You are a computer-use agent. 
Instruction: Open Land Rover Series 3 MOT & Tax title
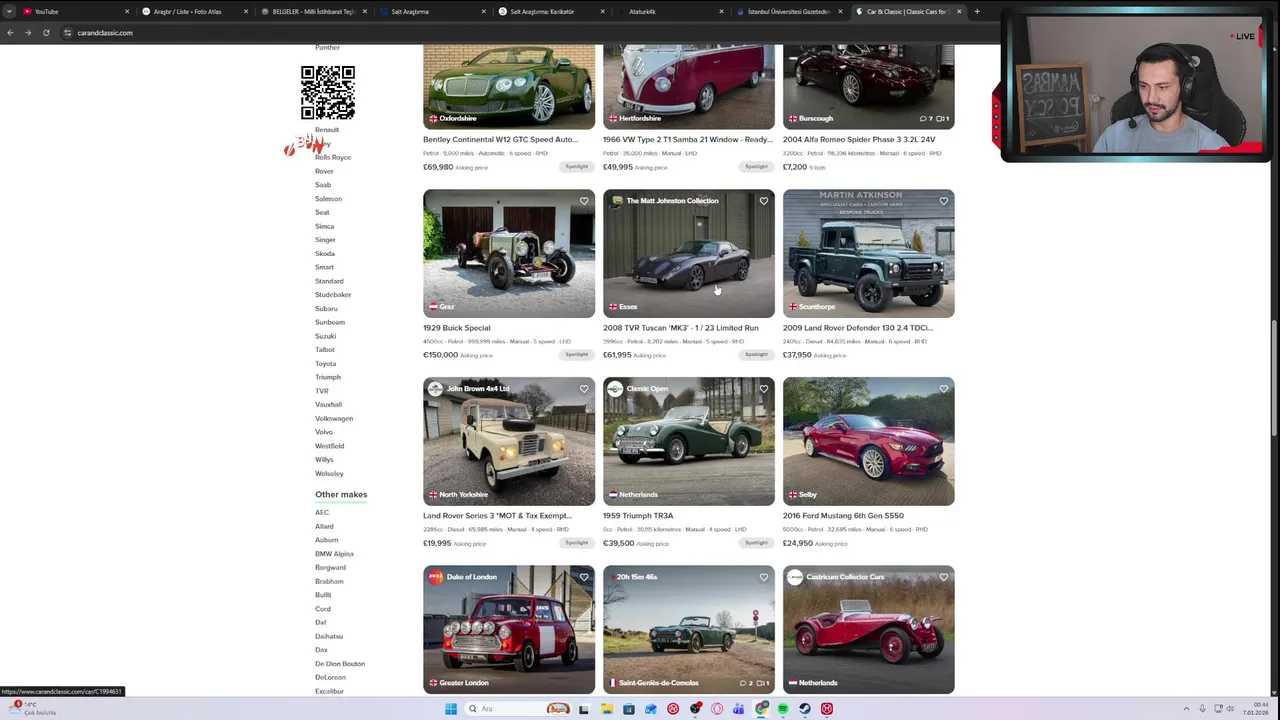[x=497, y=516]
